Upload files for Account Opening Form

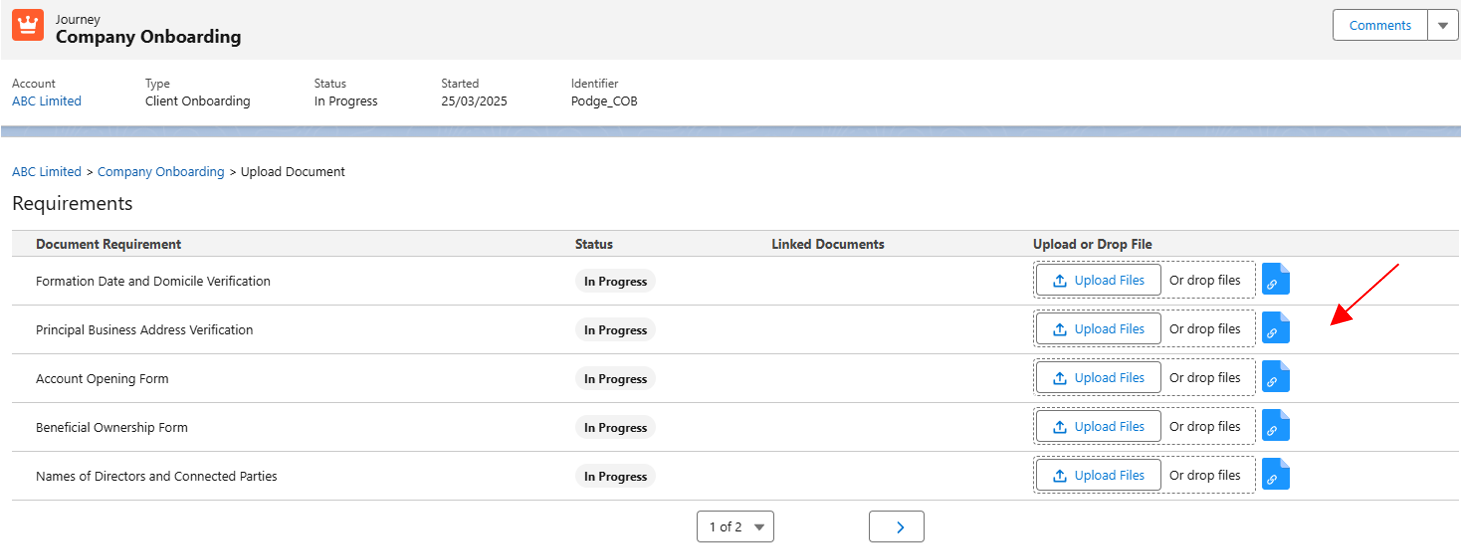(x=1098, y=378)
